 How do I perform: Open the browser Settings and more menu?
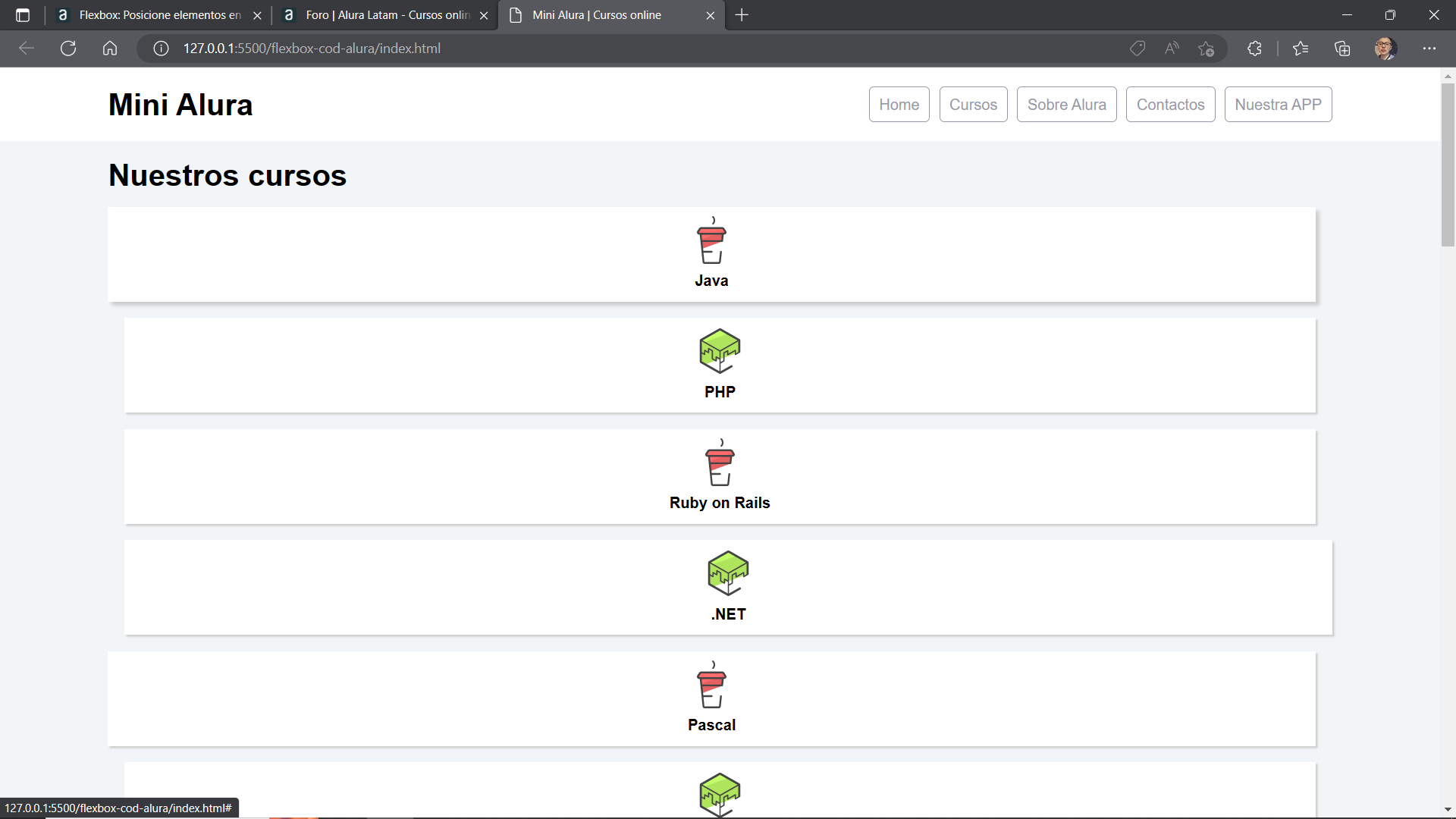click(1429, 49)
